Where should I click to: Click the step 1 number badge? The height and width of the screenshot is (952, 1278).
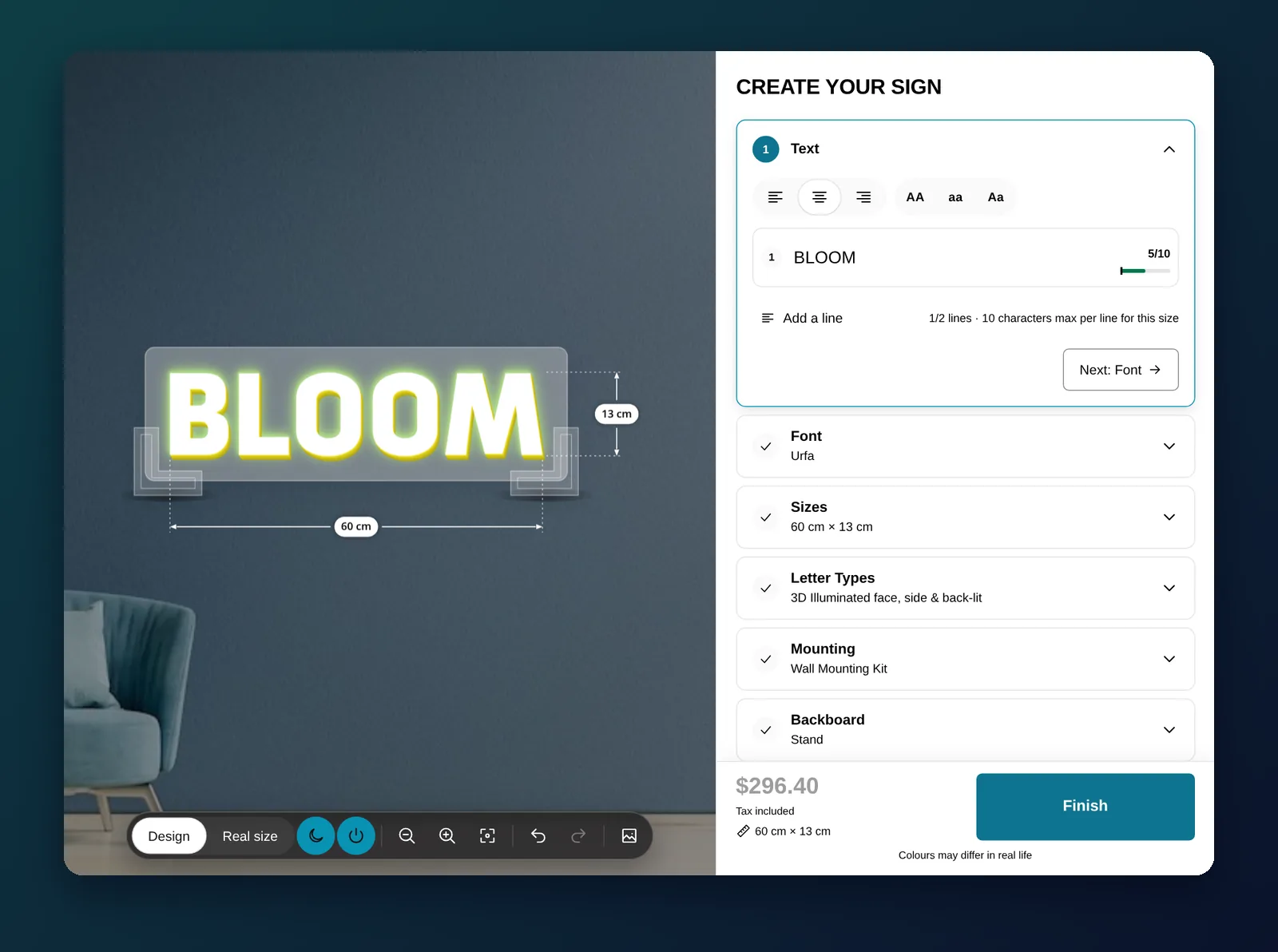point(766,149)
